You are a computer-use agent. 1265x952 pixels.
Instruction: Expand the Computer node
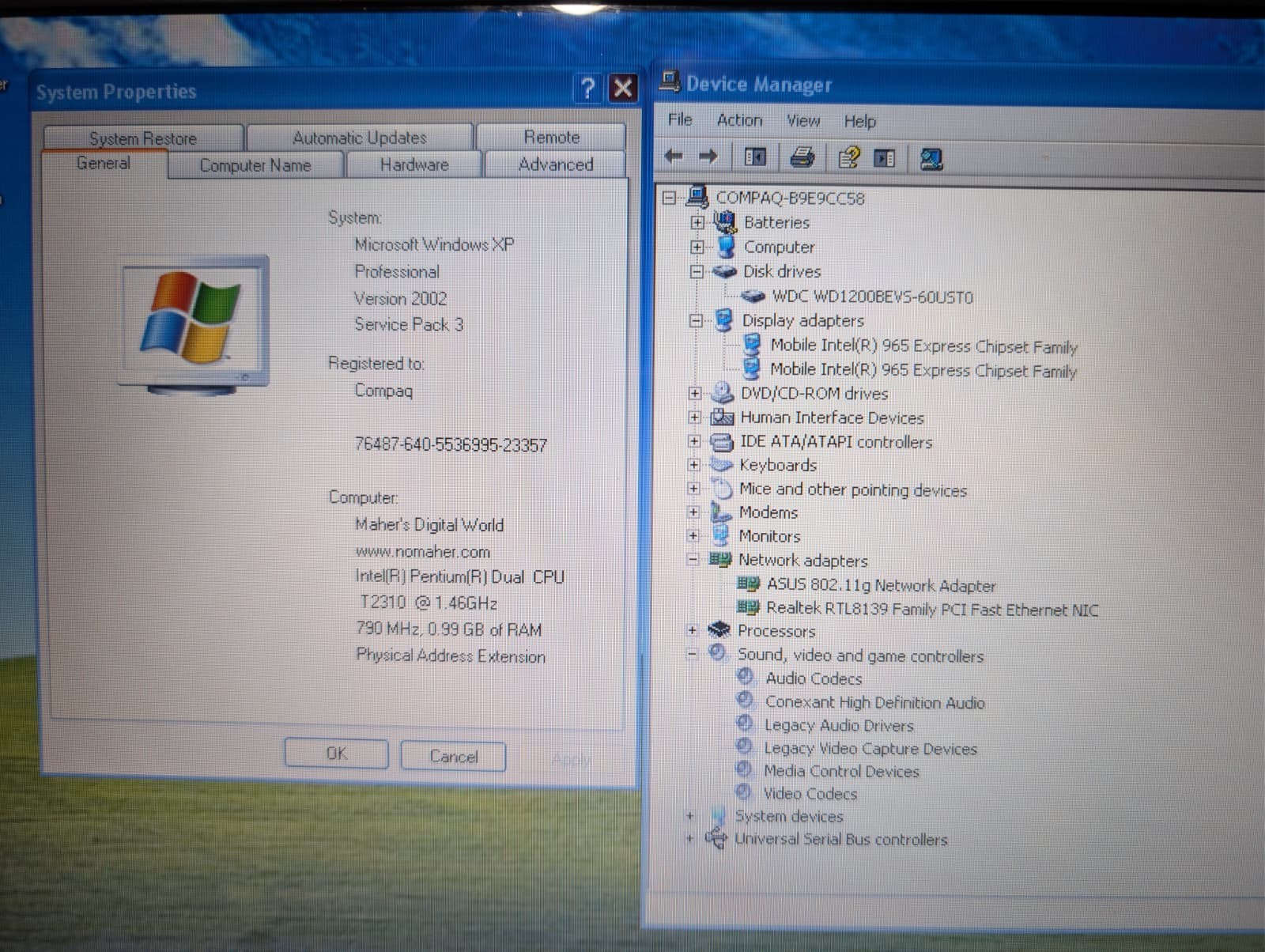[697, 247]
